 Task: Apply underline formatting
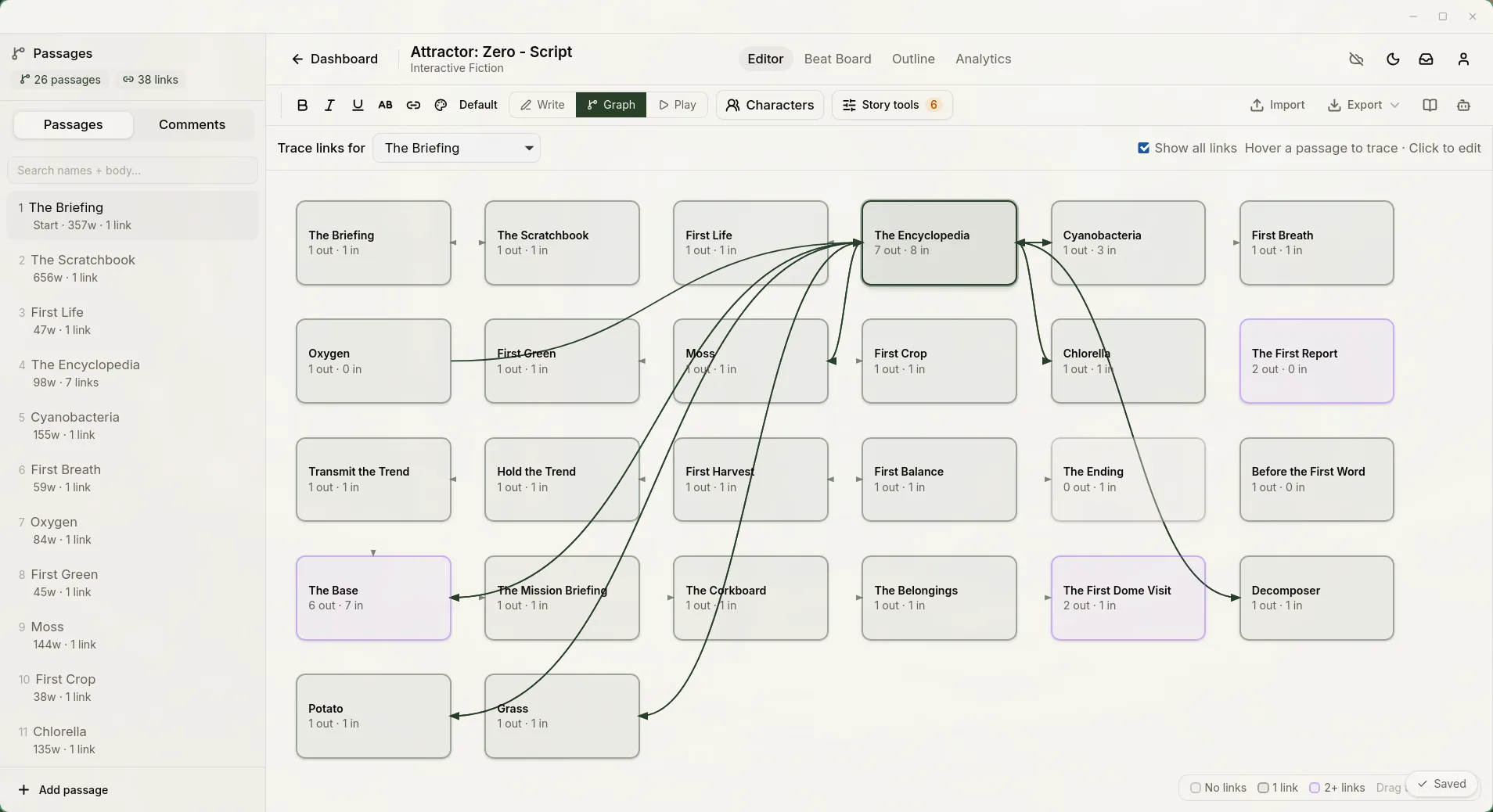point(358,105)
